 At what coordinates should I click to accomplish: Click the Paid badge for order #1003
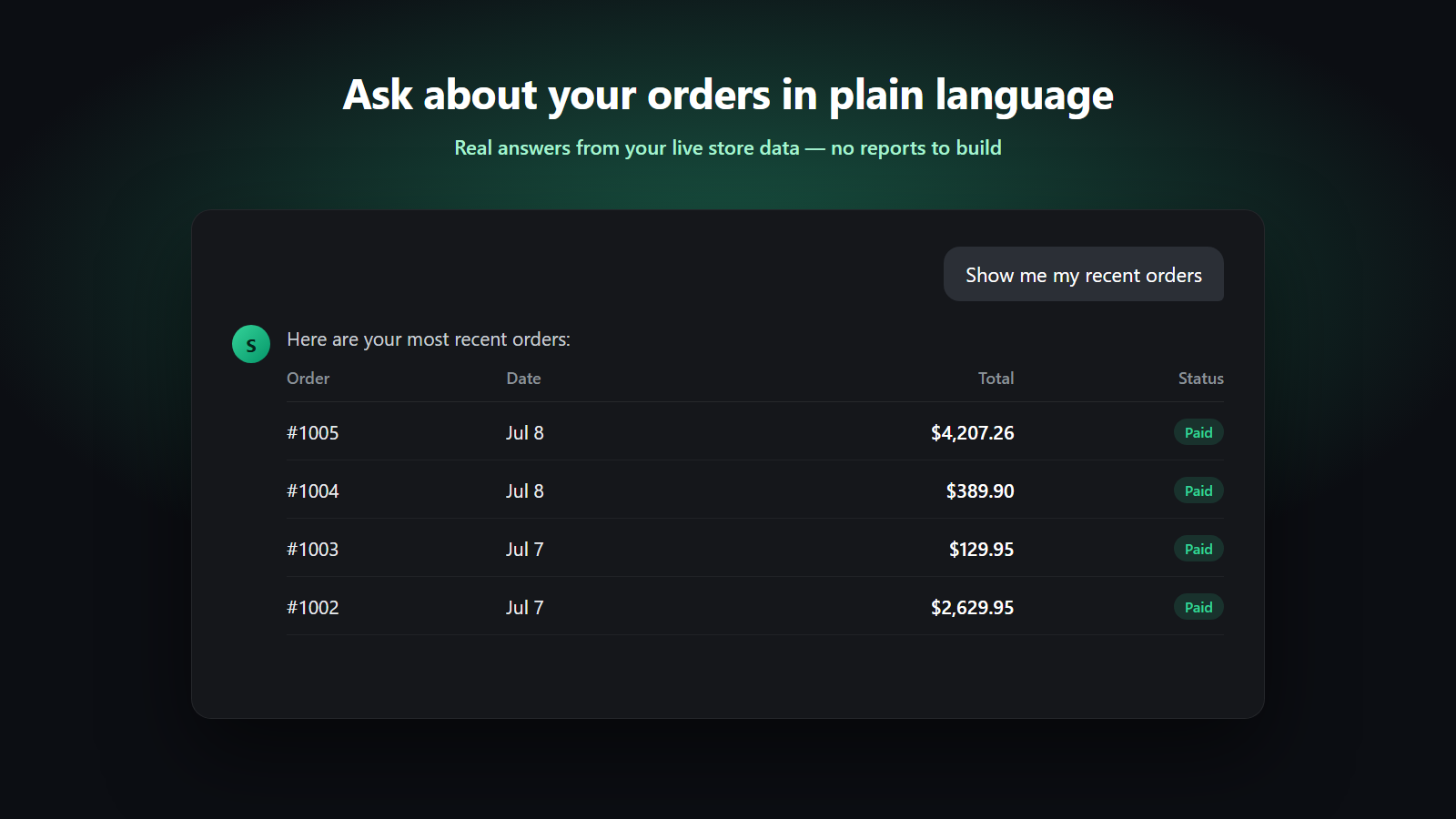(x=1198, y=549)
